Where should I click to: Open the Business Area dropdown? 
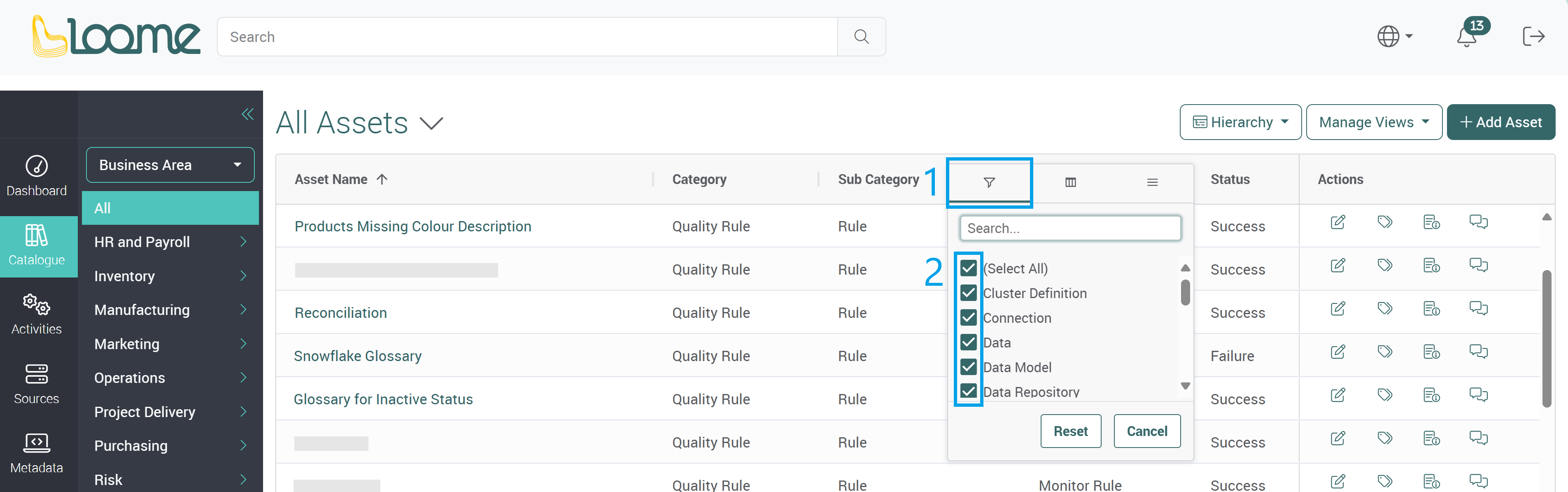pyautogui.click(x=170, y=165)
